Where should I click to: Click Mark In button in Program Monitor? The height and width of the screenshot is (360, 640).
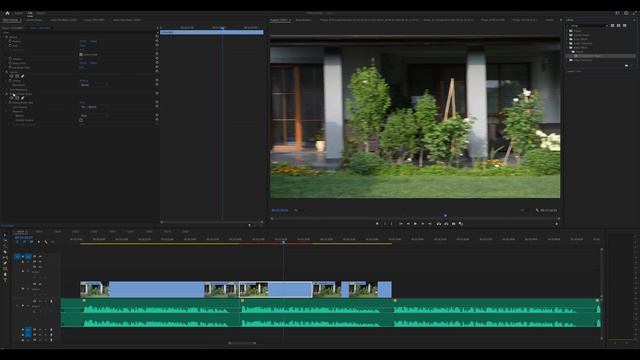[384, 224]
